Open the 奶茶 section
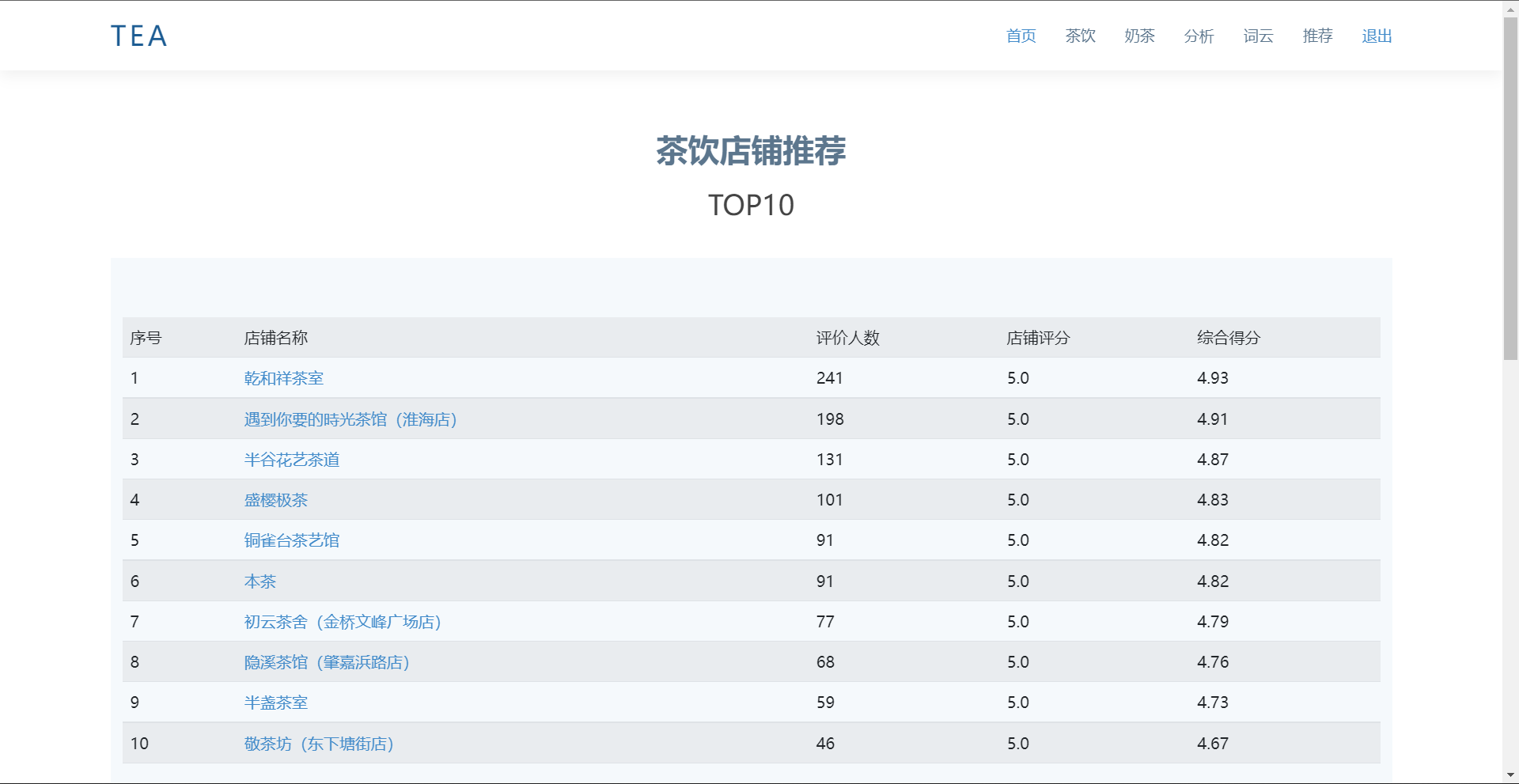This screenshot has width=1519, height=784. pyautogui.click(x=1139, y=36)
